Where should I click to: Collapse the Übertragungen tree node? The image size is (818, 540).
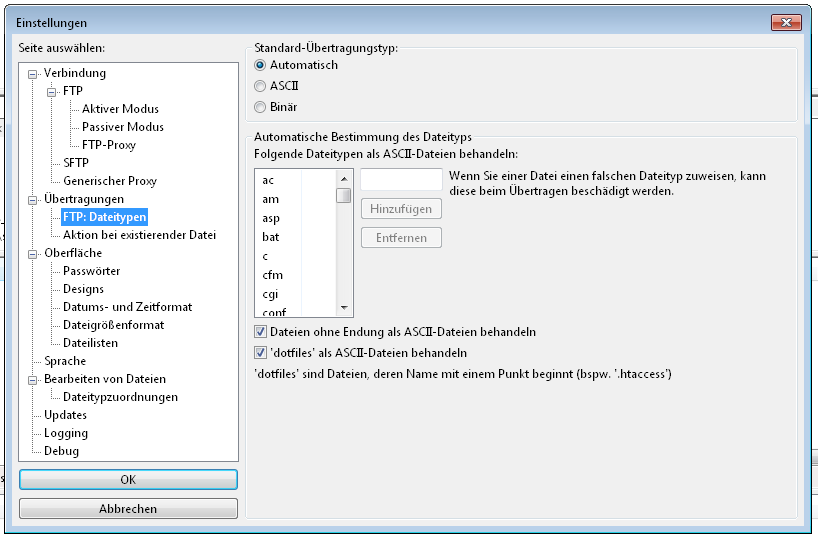33,200
